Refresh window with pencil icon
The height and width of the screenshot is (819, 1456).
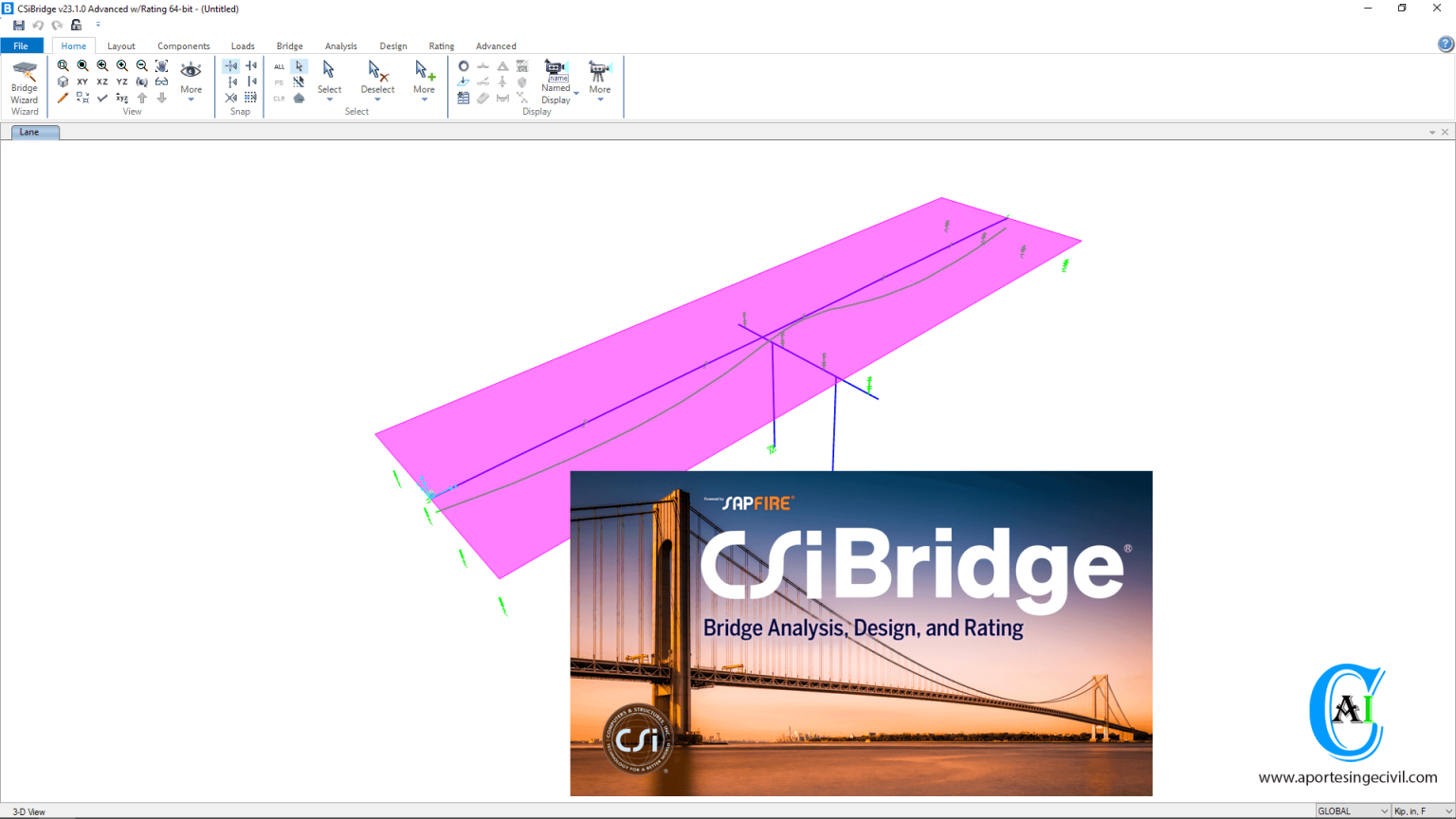tap(63, 98)
